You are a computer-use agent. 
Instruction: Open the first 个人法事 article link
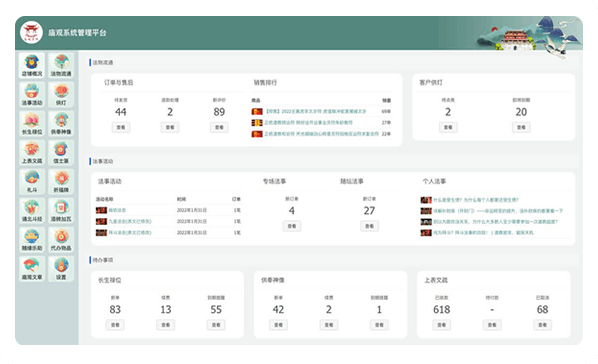tap(476, 200)
